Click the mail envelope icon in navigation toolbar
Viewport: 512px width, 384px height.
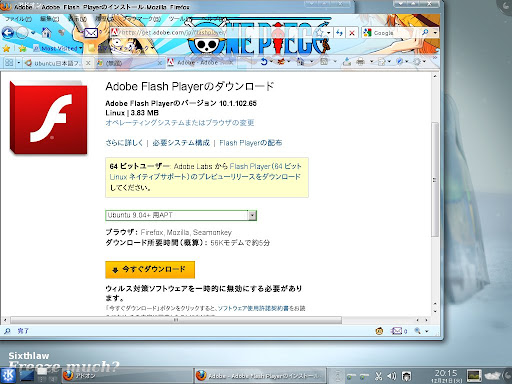click(x=90, y=33)
